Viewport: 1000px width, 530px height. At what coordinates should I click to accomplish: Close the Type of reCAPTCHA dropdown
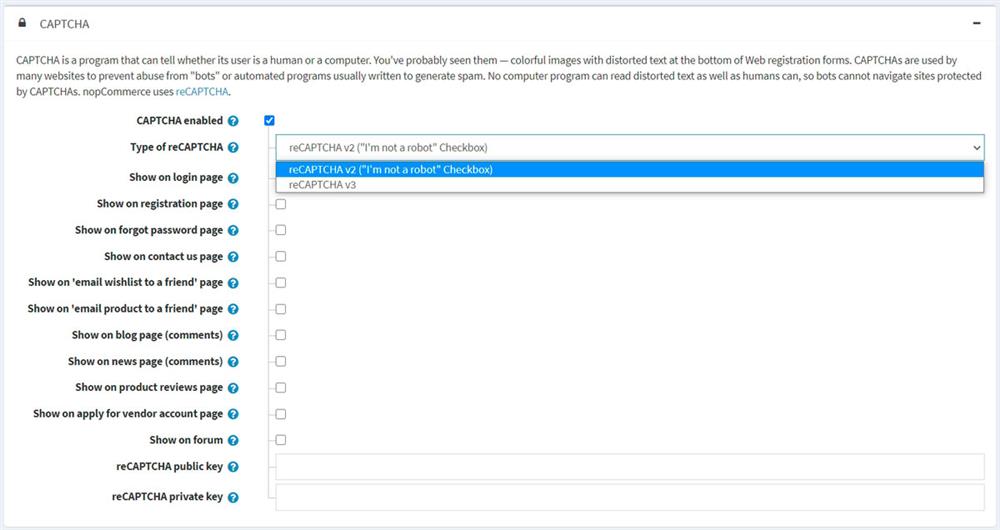click(976, 148)
